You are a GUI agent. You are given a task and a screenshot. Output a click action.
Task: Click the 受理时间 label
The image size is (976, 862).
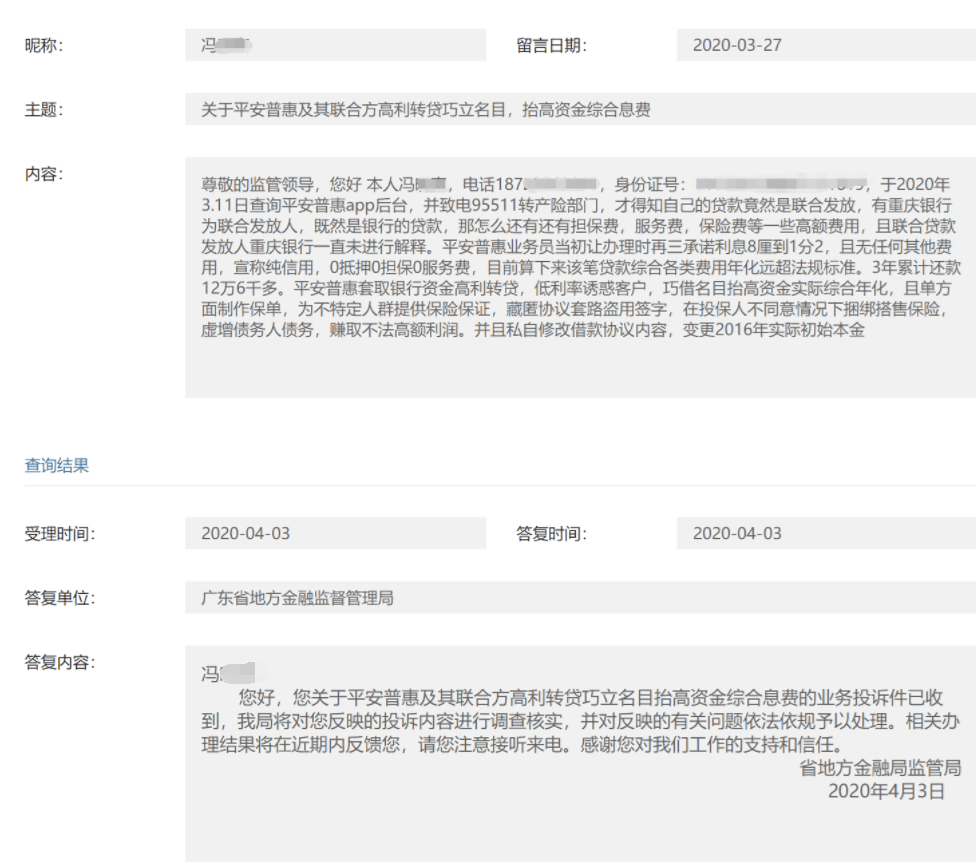click(59, 533)
